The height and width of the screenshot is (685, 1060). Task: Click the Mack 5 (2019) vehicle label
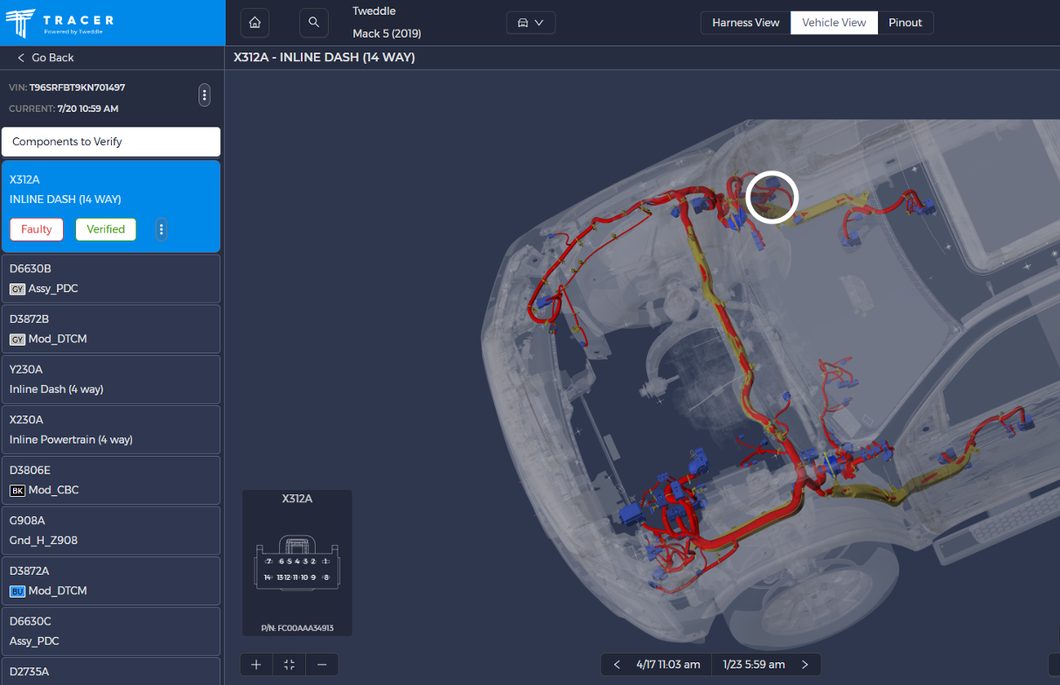point(387,33)
